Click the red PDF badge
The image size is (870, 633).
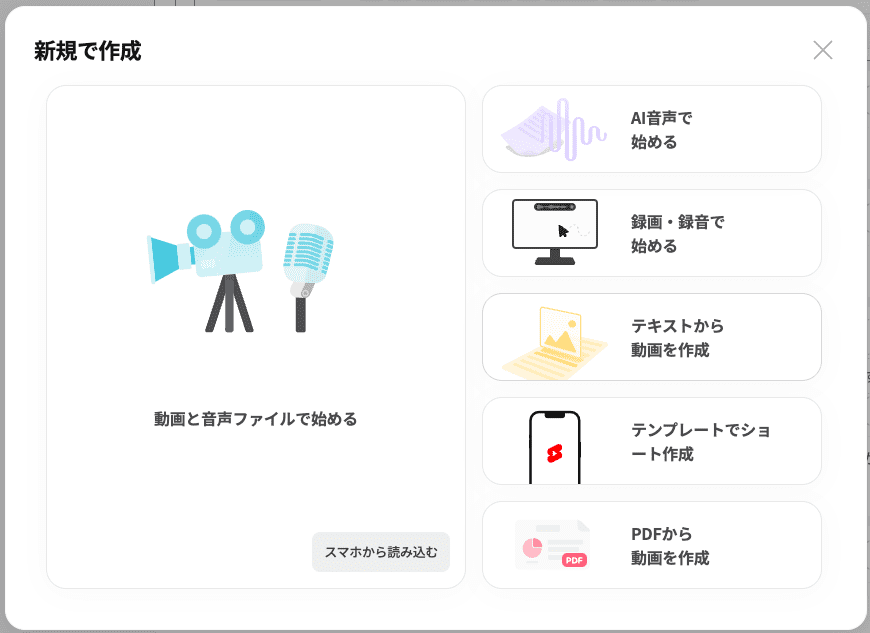click(x=574, y=560)
